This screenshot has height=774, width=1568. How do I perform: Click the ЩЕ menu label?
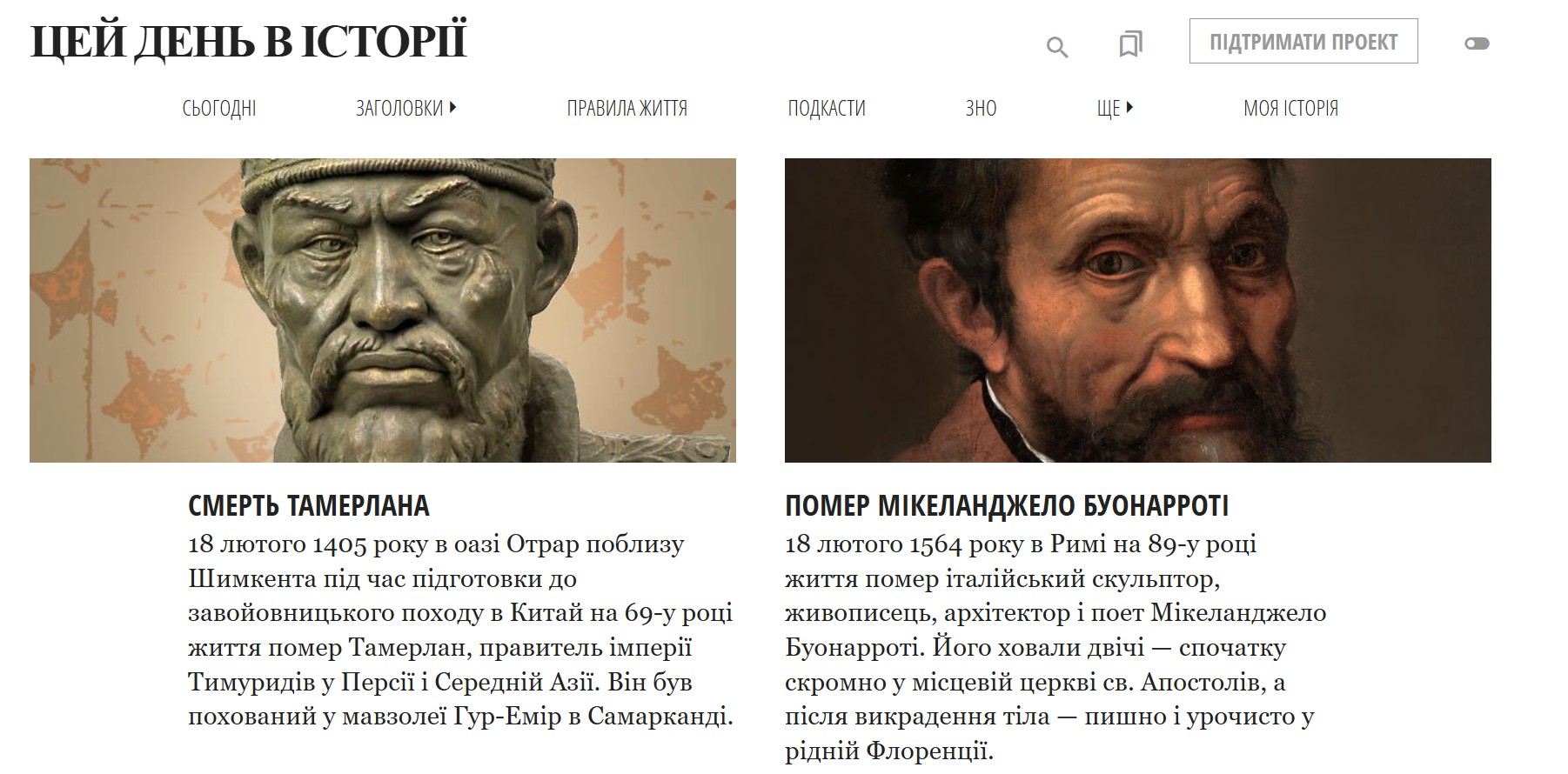pos(1109,109)
